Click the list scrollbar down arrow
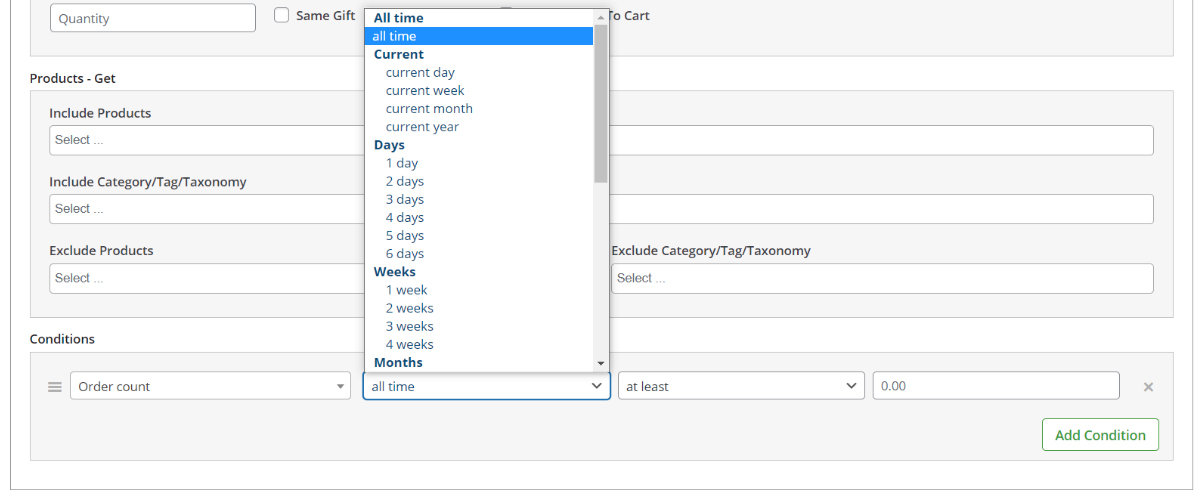This screenshot has height=496, width=1204. (x=601, y=363)
